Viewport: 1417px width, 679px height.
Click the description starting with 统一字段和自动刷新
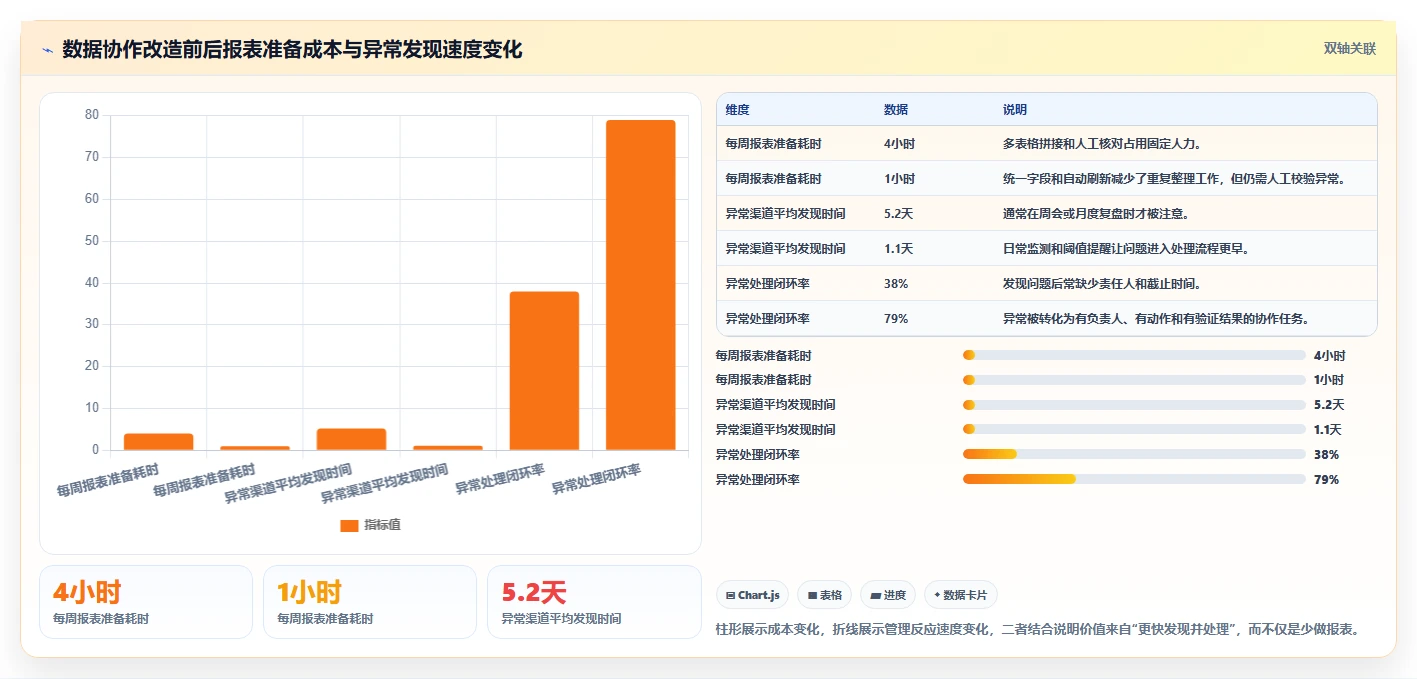pos(1174,179)
